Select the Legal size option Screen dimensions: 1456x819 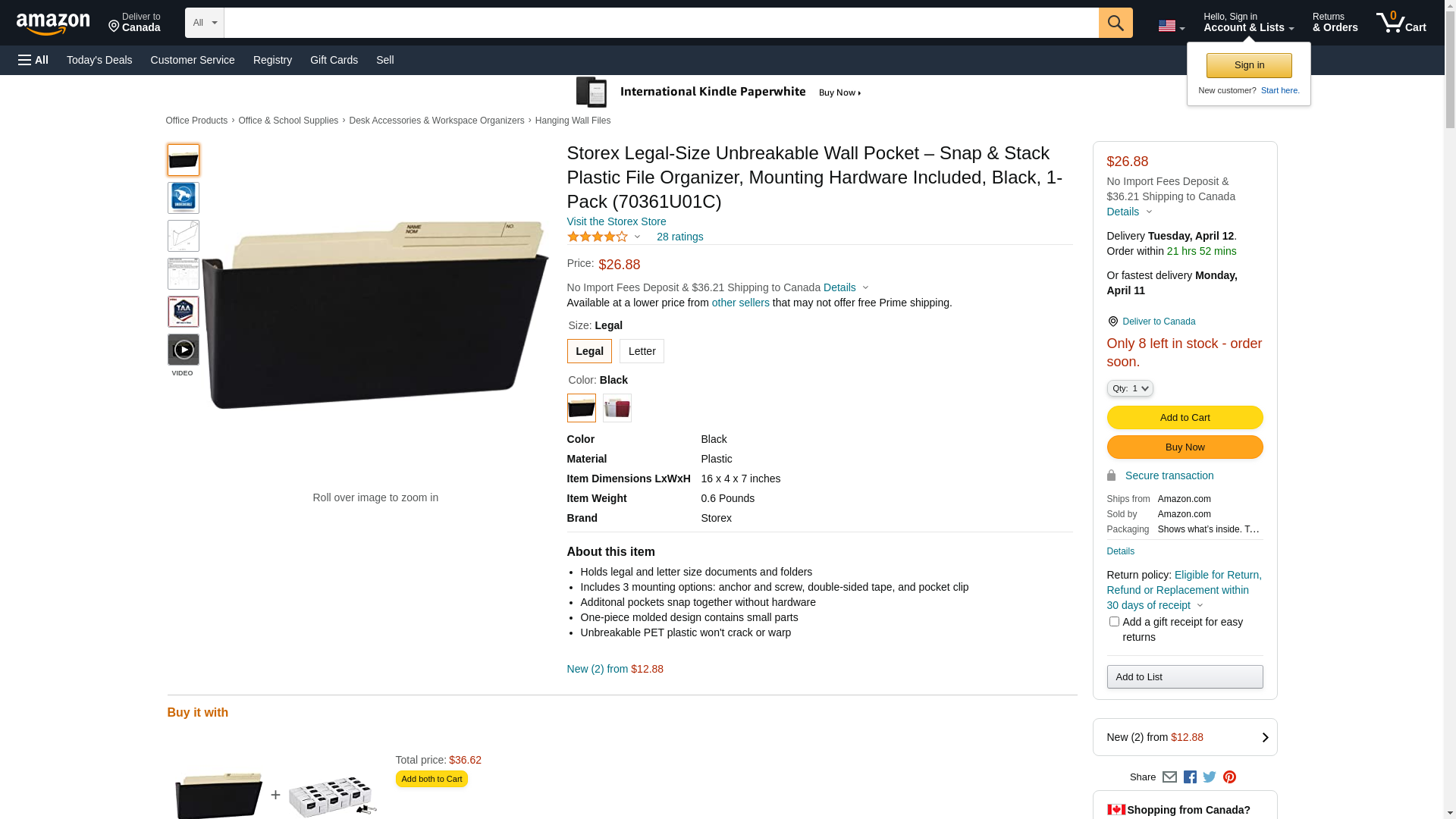[x=589, y=352]
